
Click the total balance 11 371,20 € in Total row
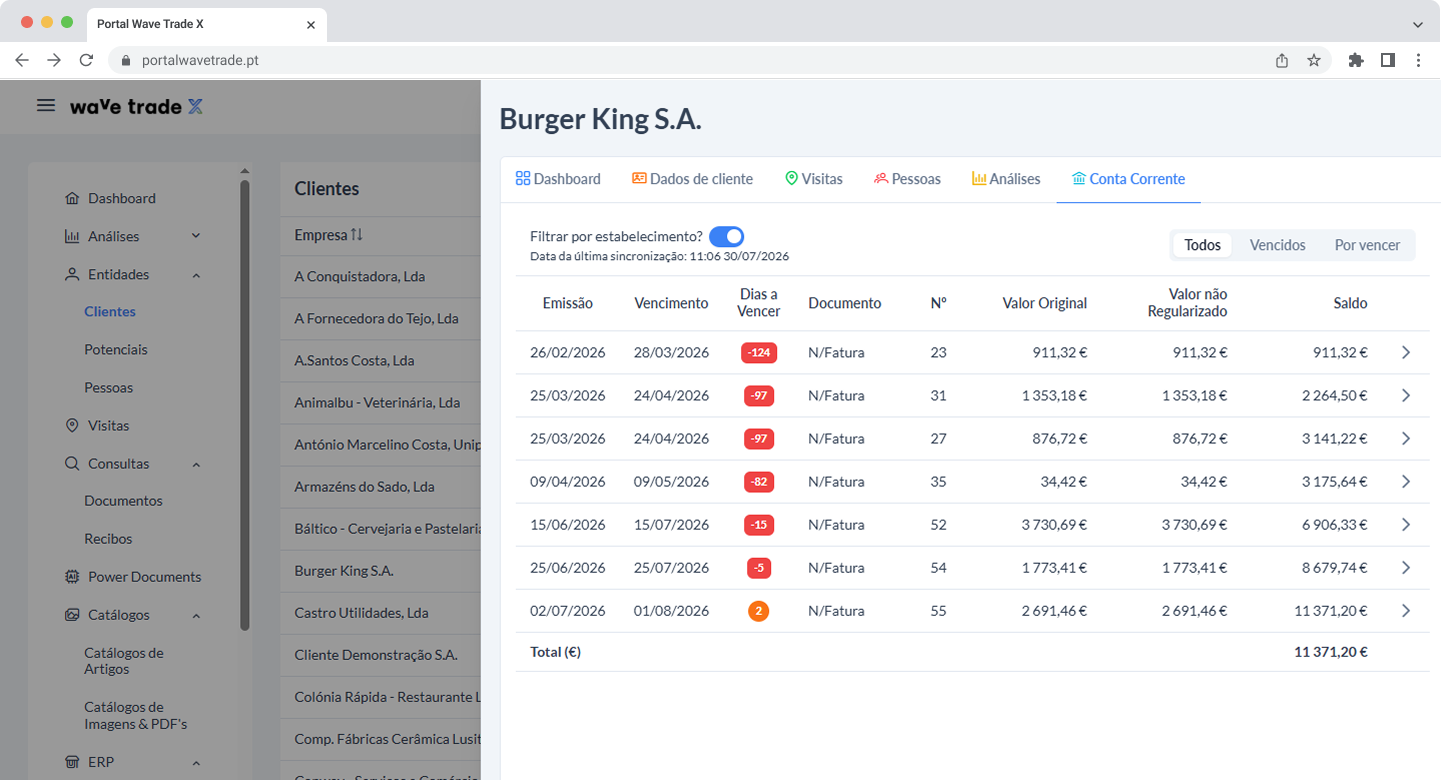[x=1330, y=652]
